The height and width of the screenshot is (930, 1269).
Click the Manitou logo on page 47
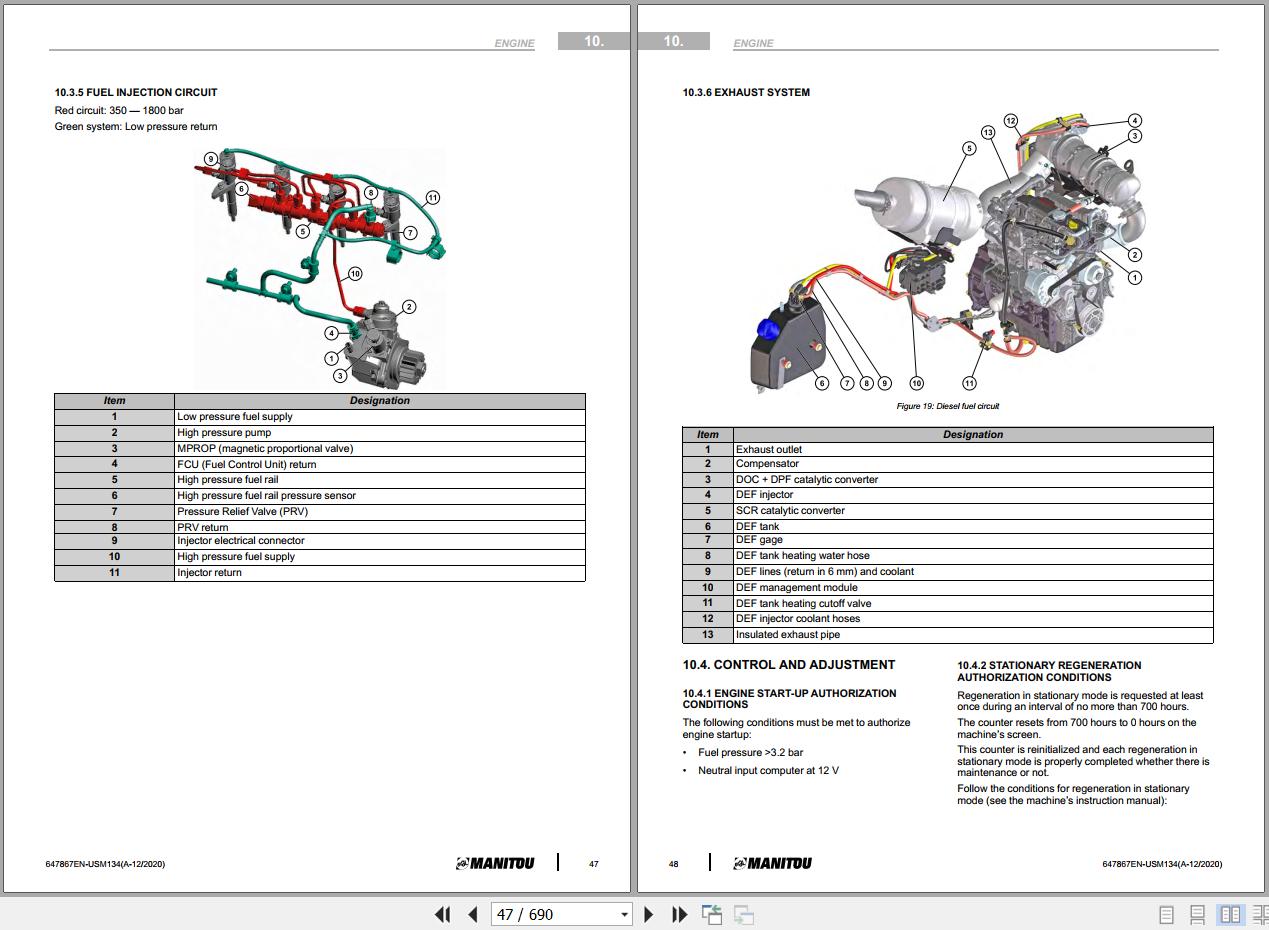[495, 863]
